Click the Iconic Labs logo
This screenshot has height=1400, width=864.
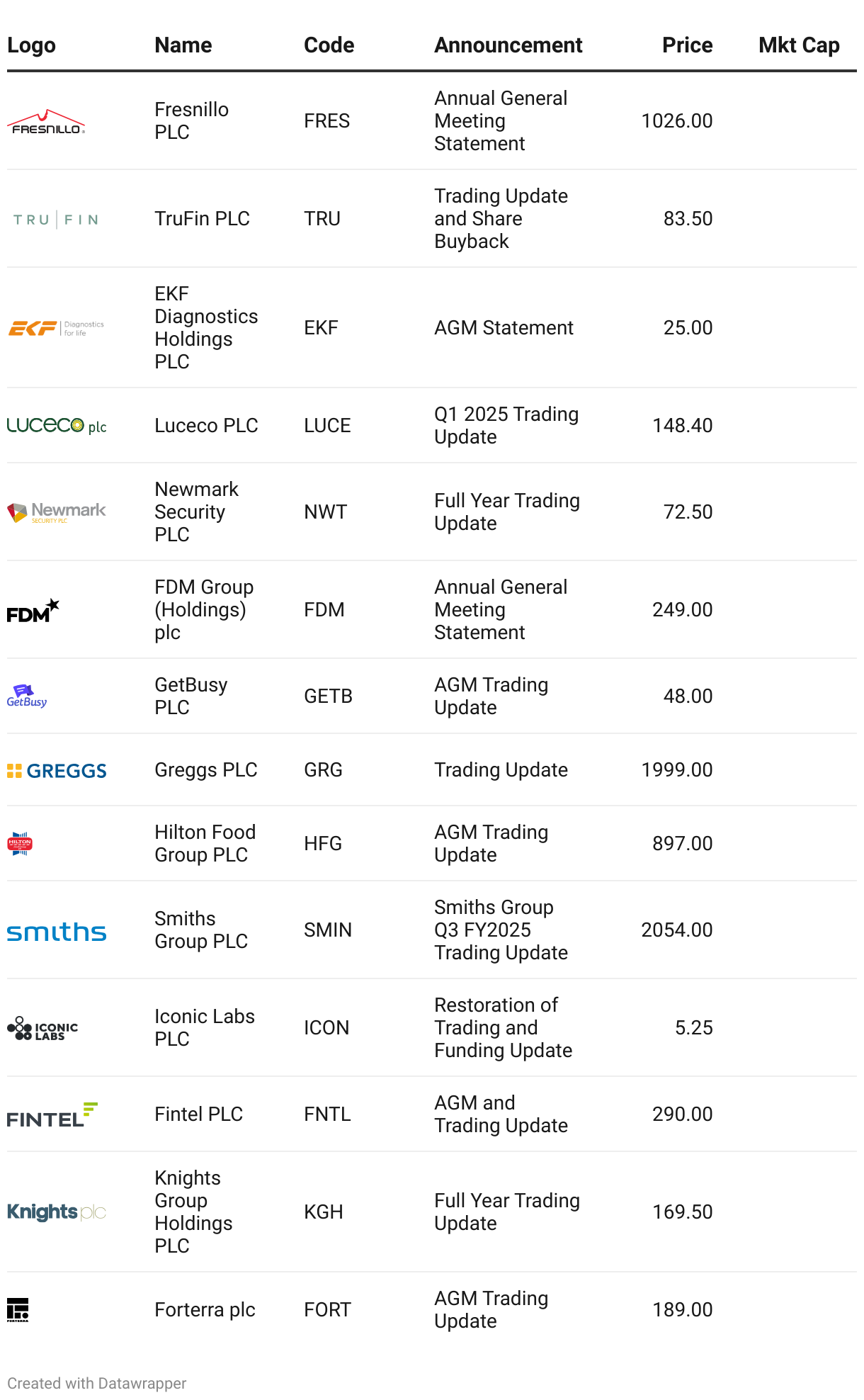pos(42,1028)
